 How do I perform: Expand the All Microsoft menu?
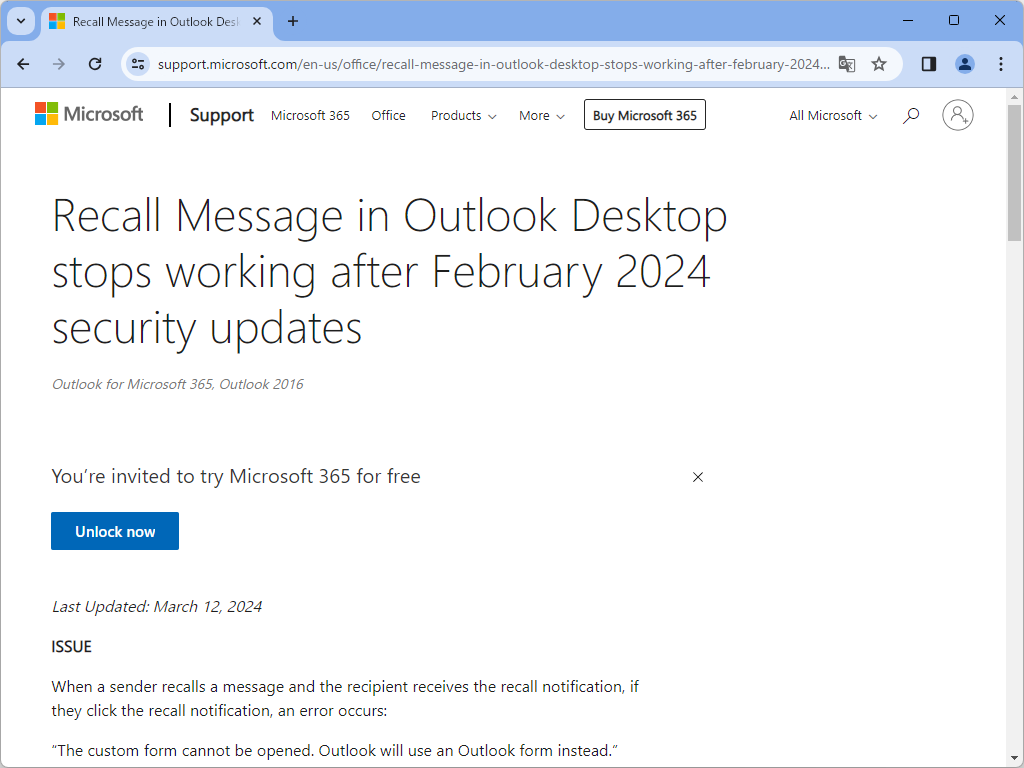833,116
